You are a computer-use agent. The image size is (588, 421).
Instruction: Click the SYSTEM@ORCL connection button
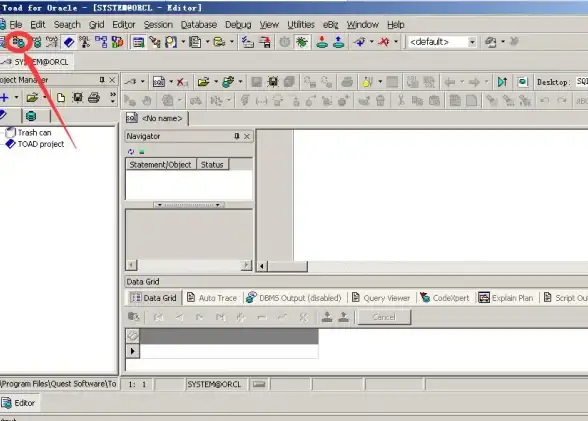tap(36, 62)
